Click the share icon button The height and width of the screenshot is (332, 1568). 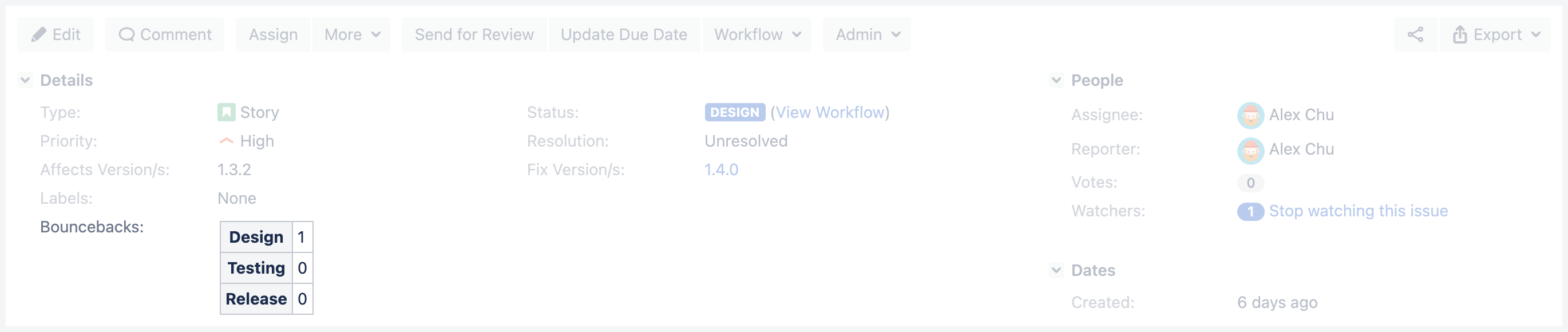coord(1415,35)
